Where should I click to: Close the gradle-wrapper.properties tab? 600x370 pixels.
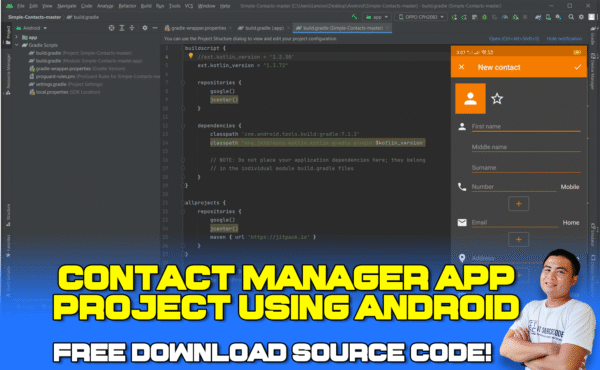230,28
